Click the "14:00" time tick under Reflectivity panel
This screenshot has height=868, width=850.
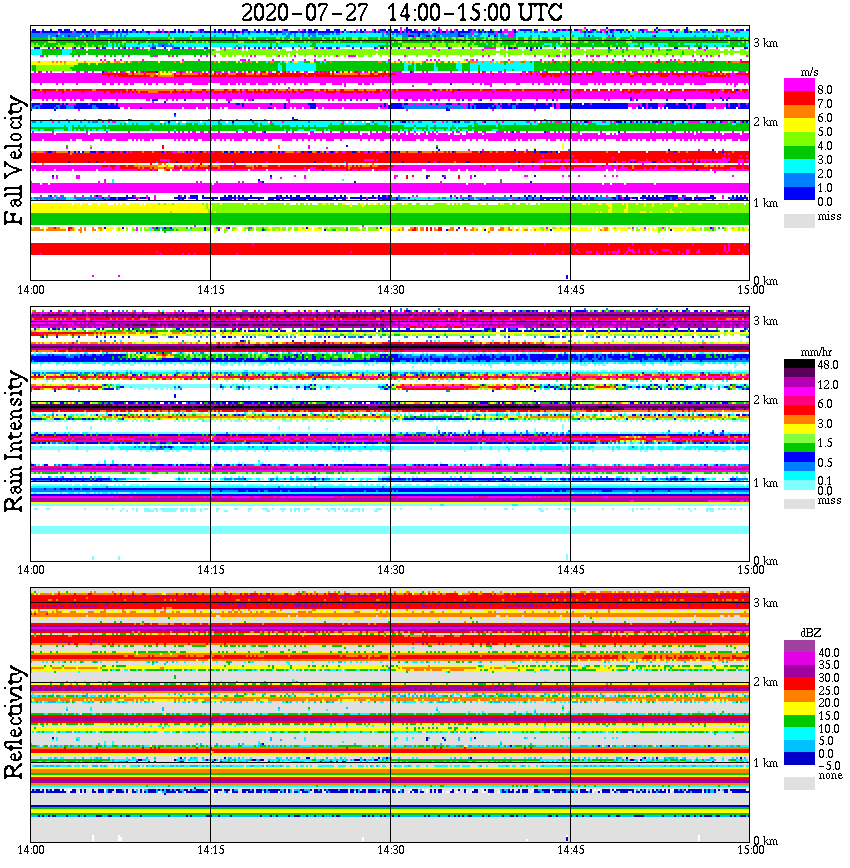coord(31,850)
